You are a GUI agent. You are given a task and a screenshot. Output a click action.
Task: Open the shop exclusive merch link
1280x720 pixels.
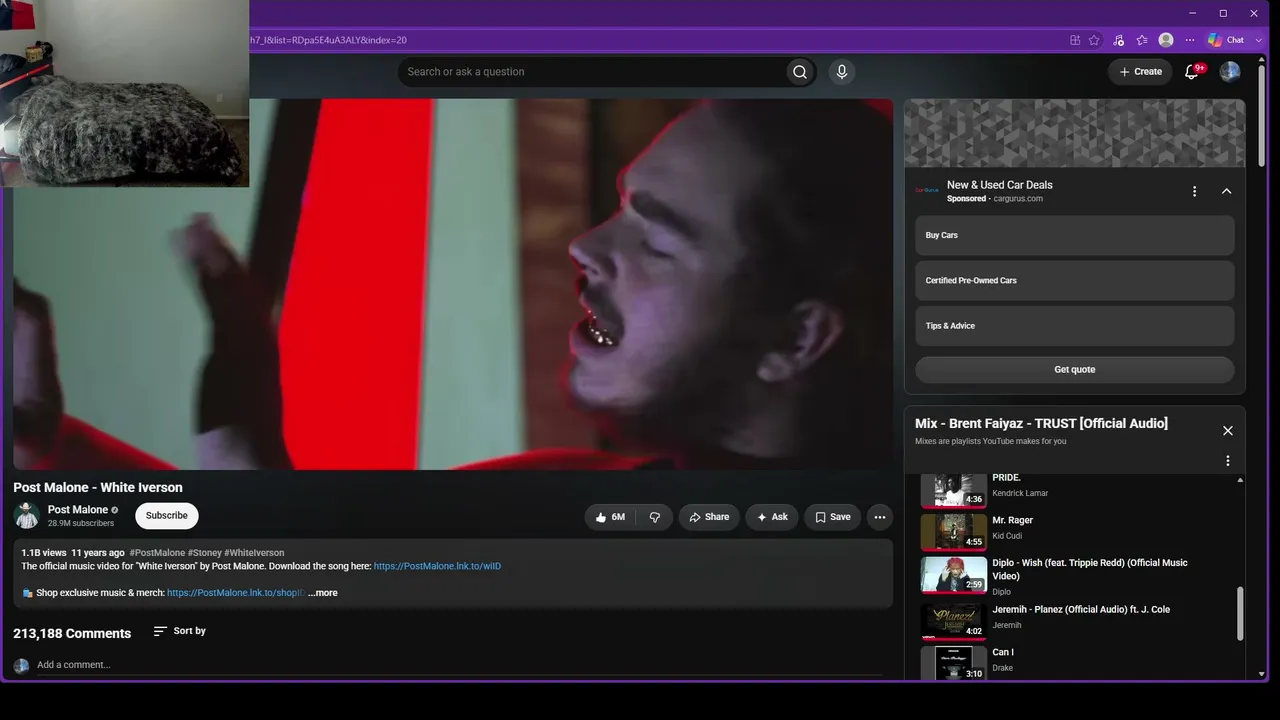pyautogui.click(x=236, y=593)
